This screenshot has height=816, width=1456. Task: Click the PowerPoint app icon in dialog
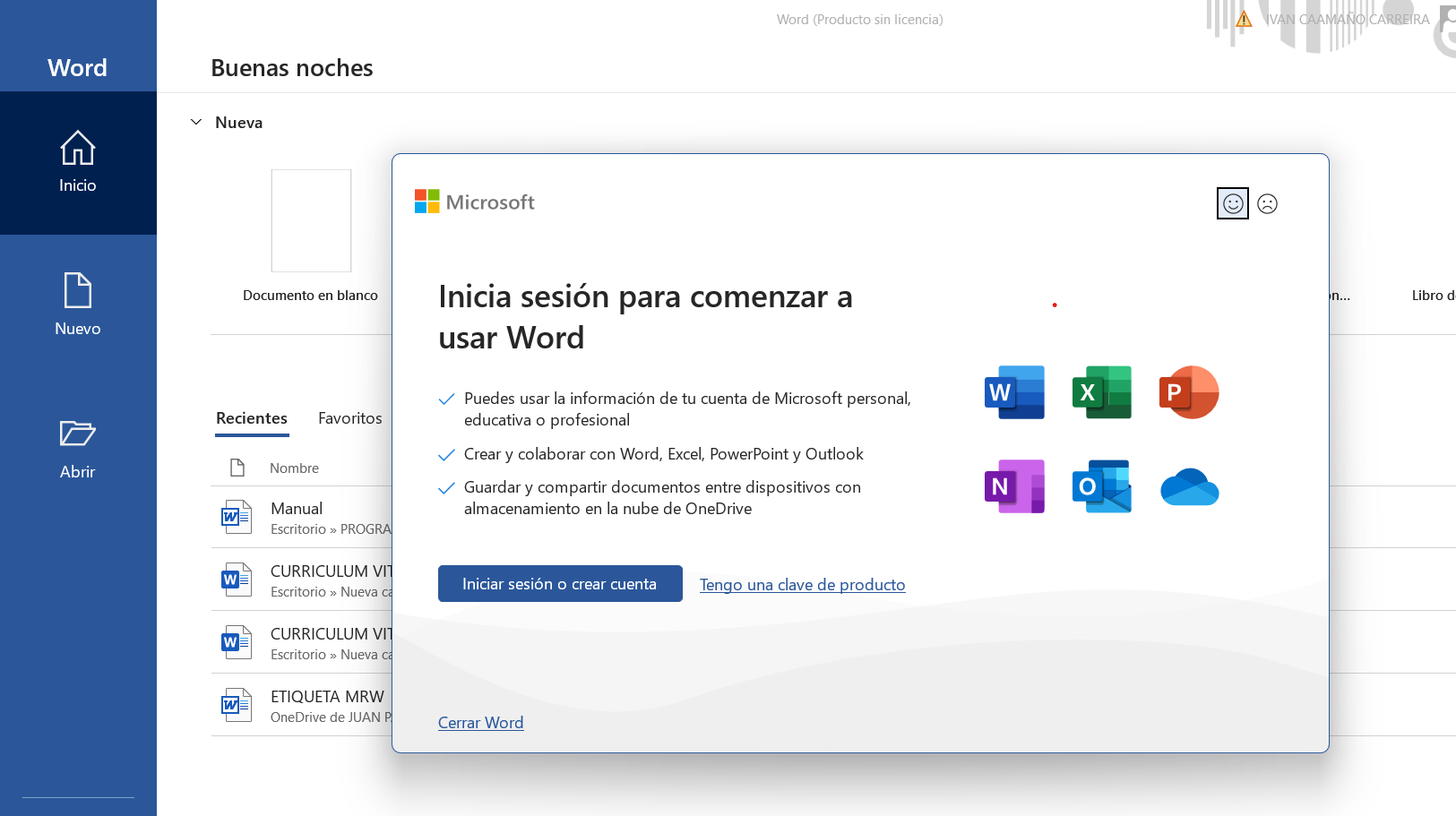(x=1189, y=392)
